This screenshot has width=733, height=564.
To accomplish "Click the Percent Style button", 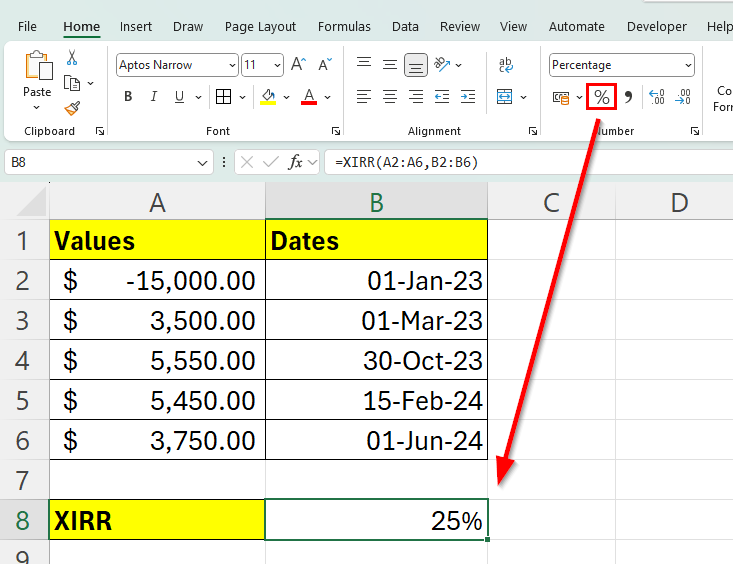I will 602,97.
